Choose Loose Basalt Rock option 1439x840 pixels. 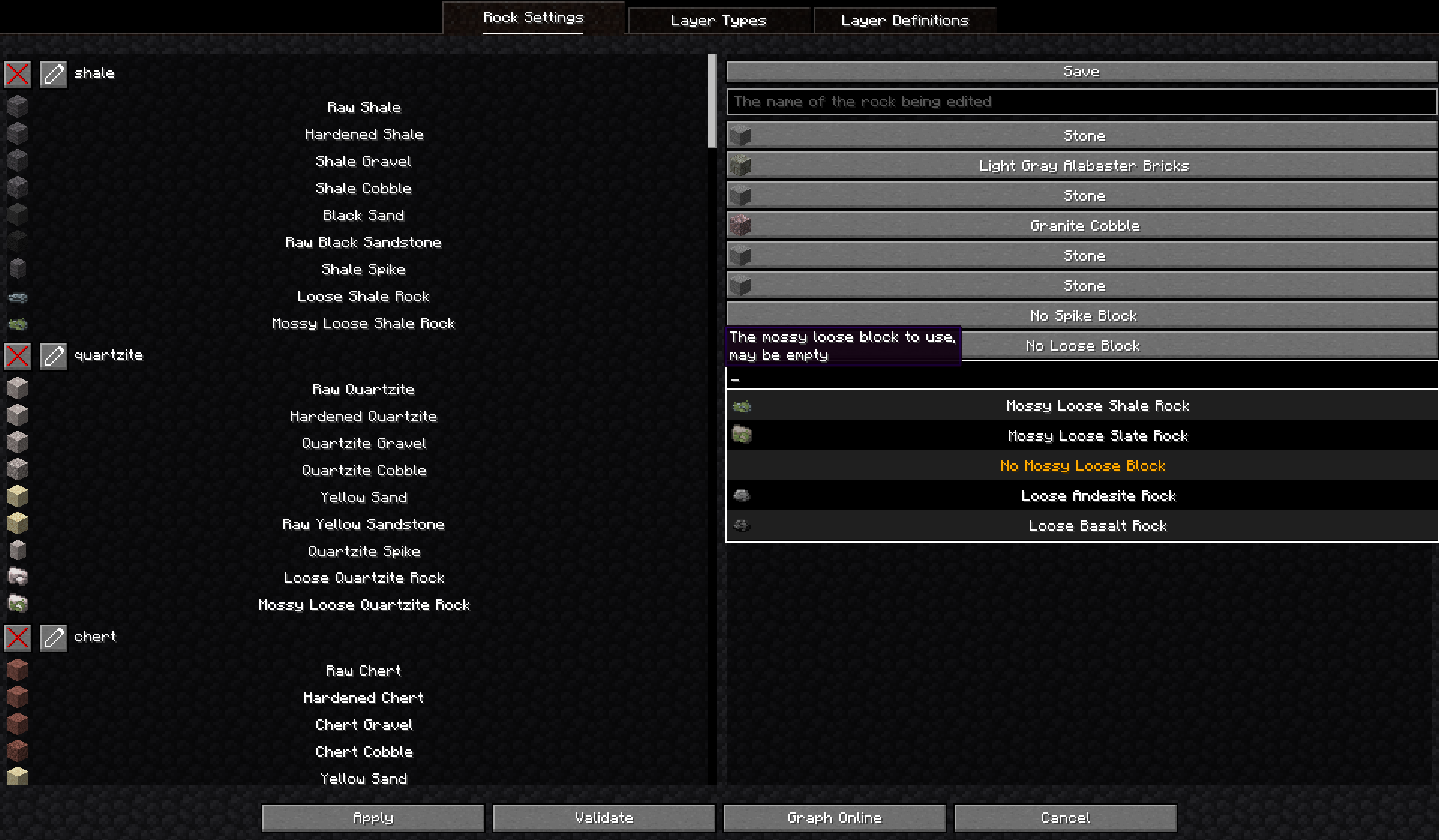point(1081,525)
